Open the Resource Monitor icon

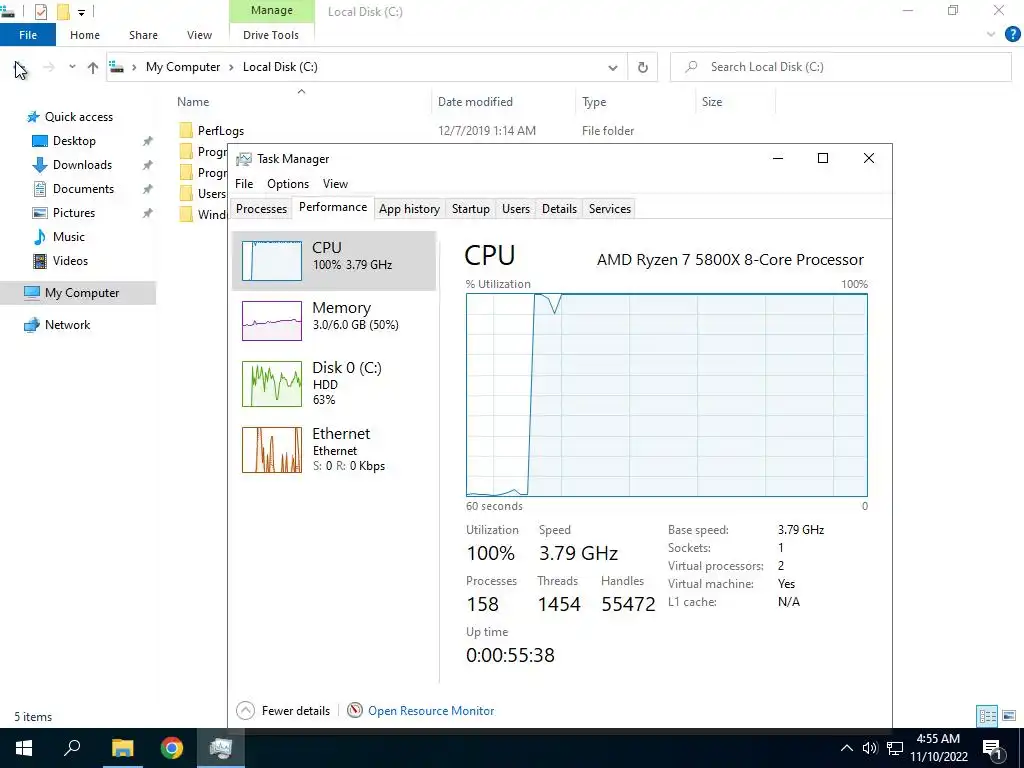(x=355, y=710)
